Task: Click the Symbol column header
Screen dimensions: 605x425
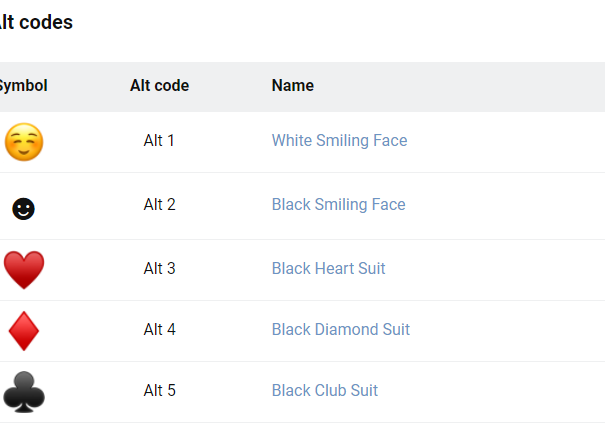Action: [21, 86]
